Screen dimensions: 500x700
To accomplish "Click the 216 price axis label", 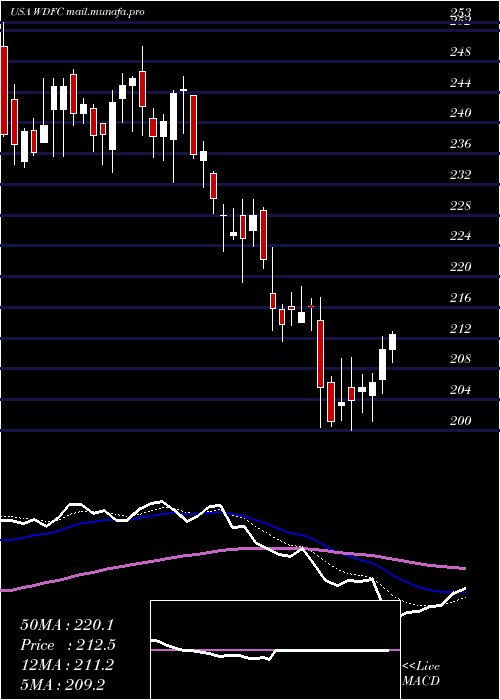I will 461,297.
